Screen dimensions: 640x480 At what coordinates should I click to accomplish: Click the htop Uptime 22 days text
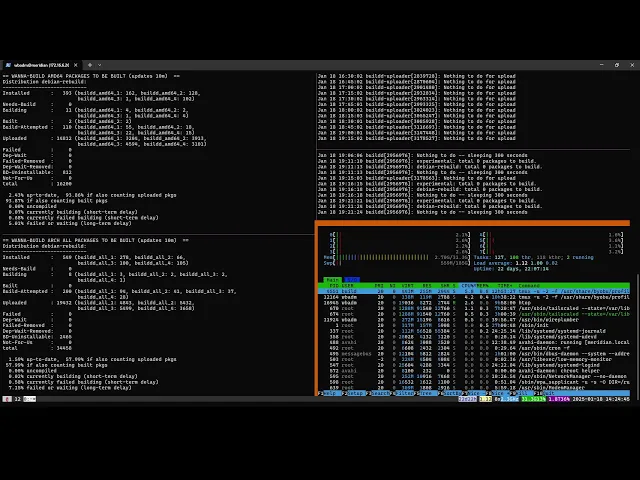511,269
